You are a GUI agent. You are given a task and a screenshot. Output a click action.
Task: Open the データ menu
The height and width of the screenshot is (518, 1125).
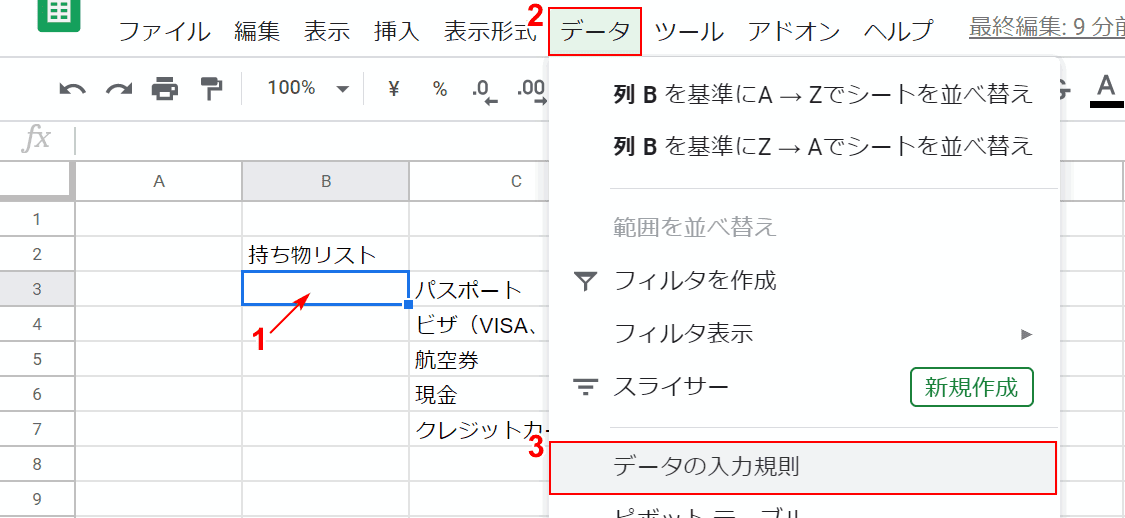595,32
